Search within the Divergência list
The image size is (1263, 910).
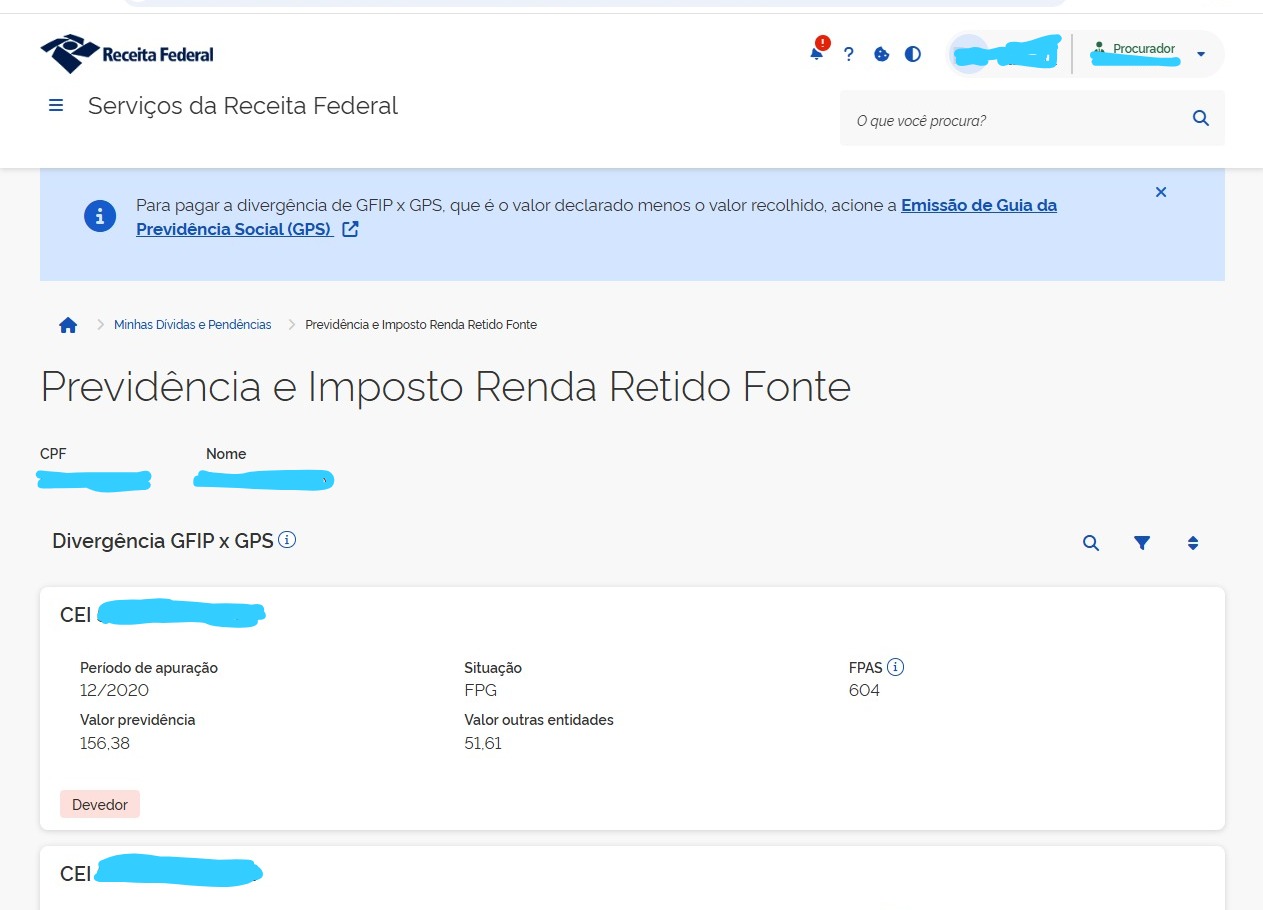coord(1091,543)
